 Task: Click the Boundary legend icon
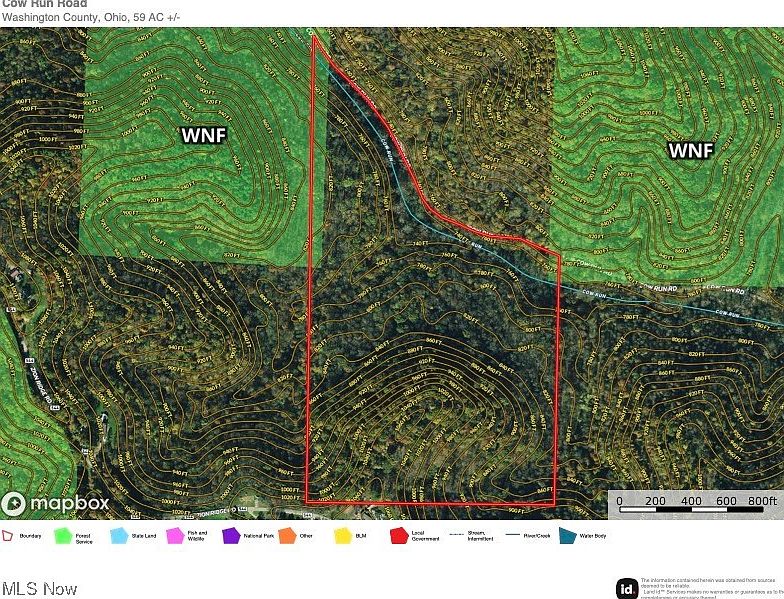tap(9, 536)
